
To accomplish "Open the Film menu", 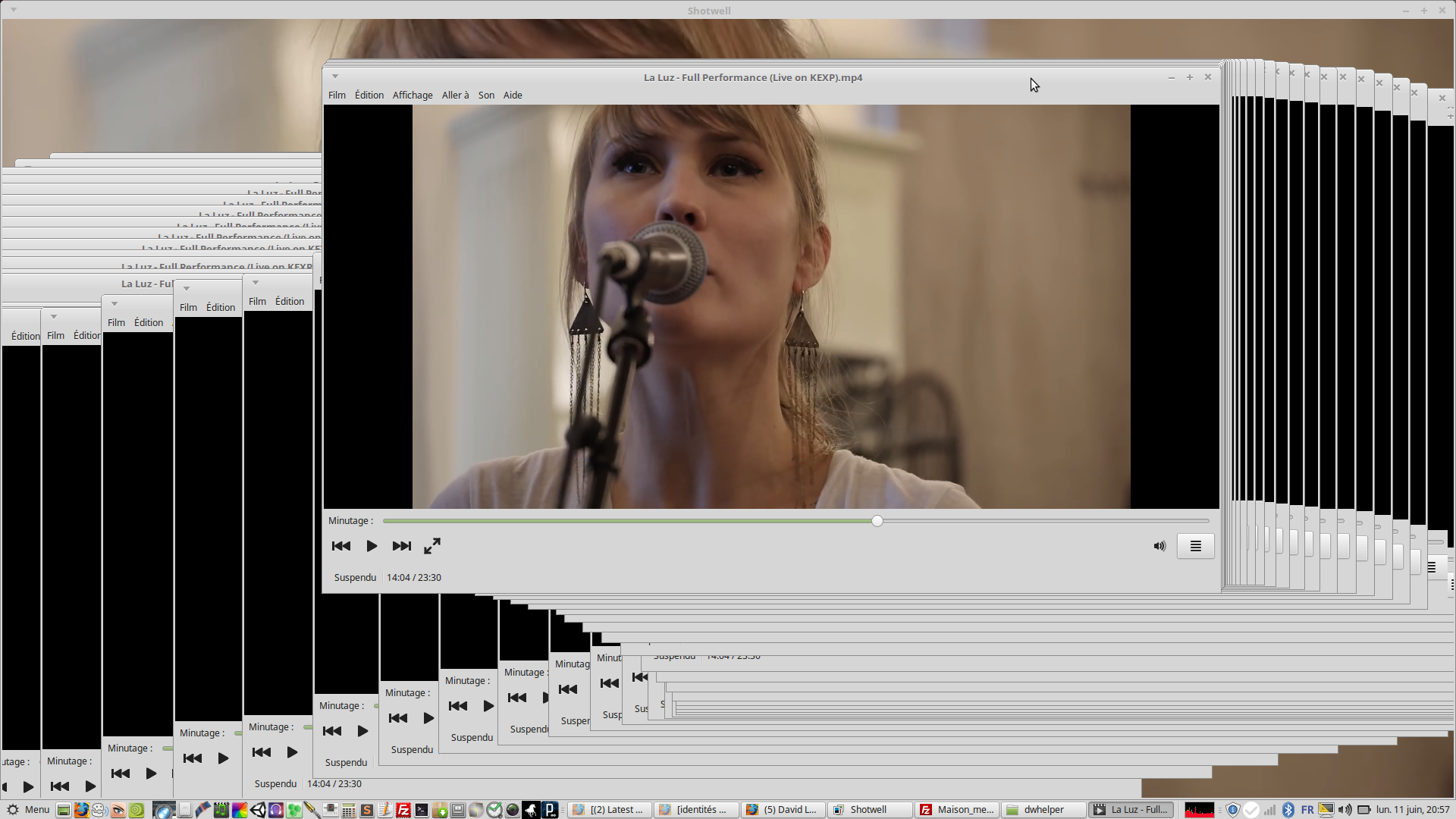I will (337, 95).
